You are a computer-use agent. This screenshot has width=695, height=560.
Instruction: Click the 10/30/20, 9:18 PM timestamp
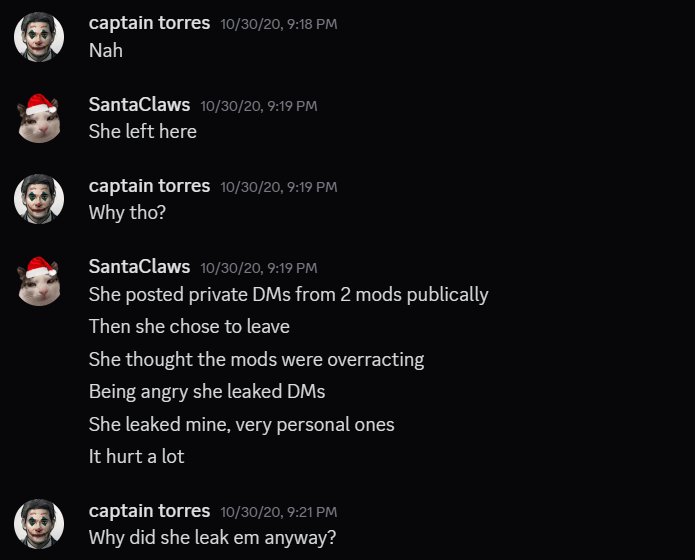[x=279, y=24]
